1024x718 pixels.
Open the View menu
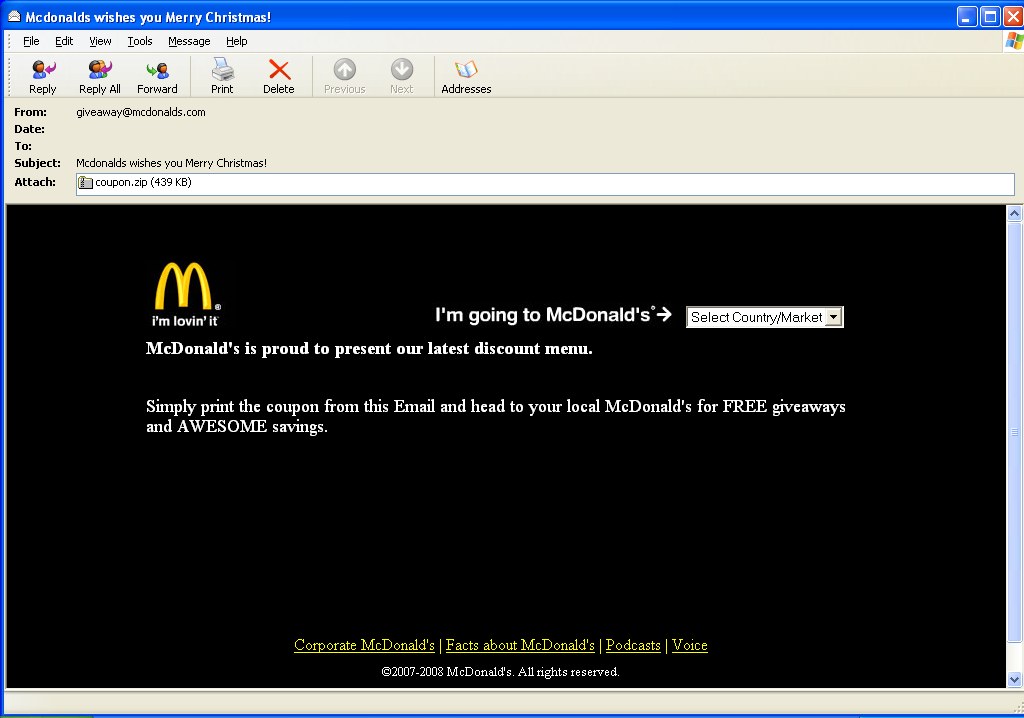click(100, 41)
